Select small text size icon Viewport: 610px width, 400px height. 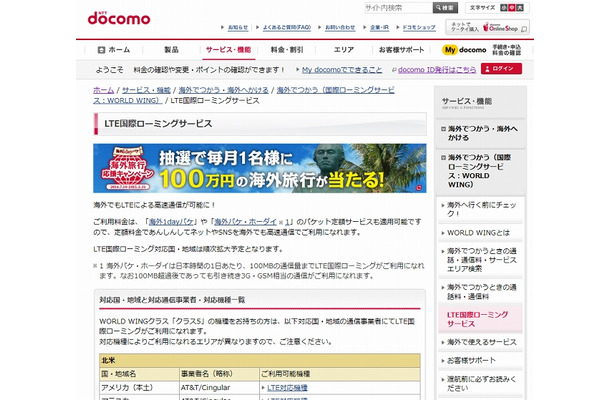click(504, 7)
